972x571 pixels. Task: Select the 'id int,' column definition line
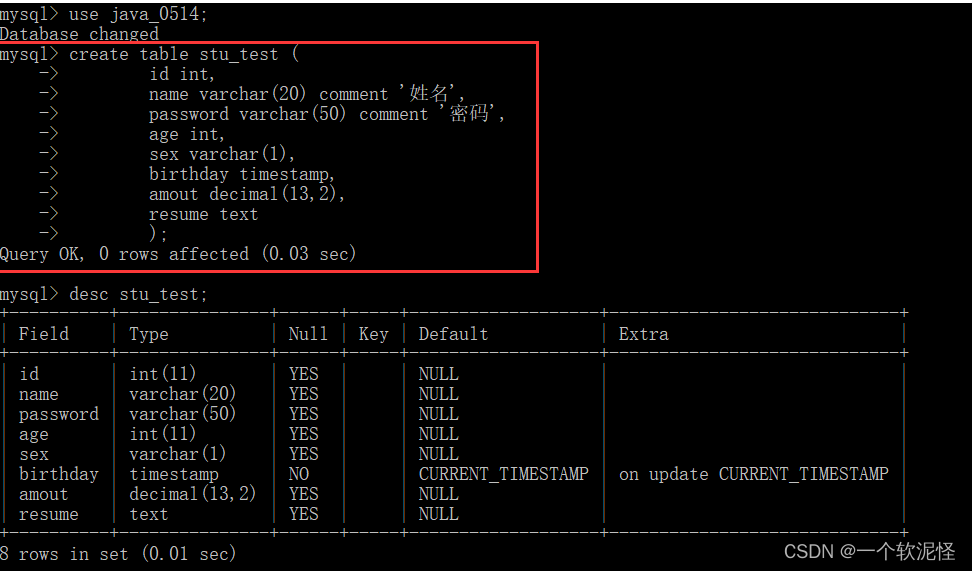point(182,74)
